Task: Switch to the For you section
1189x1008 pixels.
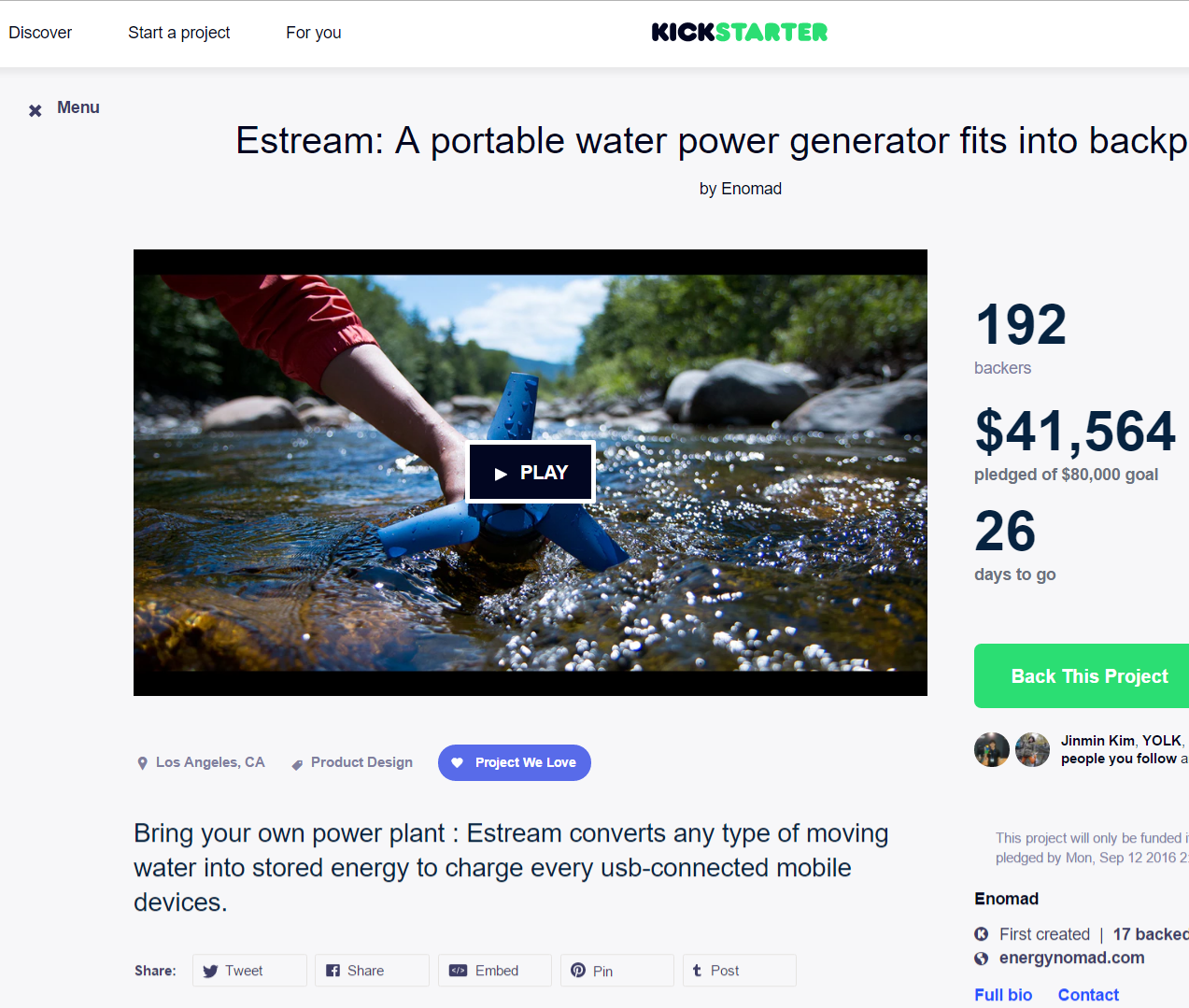Action: 313,32
